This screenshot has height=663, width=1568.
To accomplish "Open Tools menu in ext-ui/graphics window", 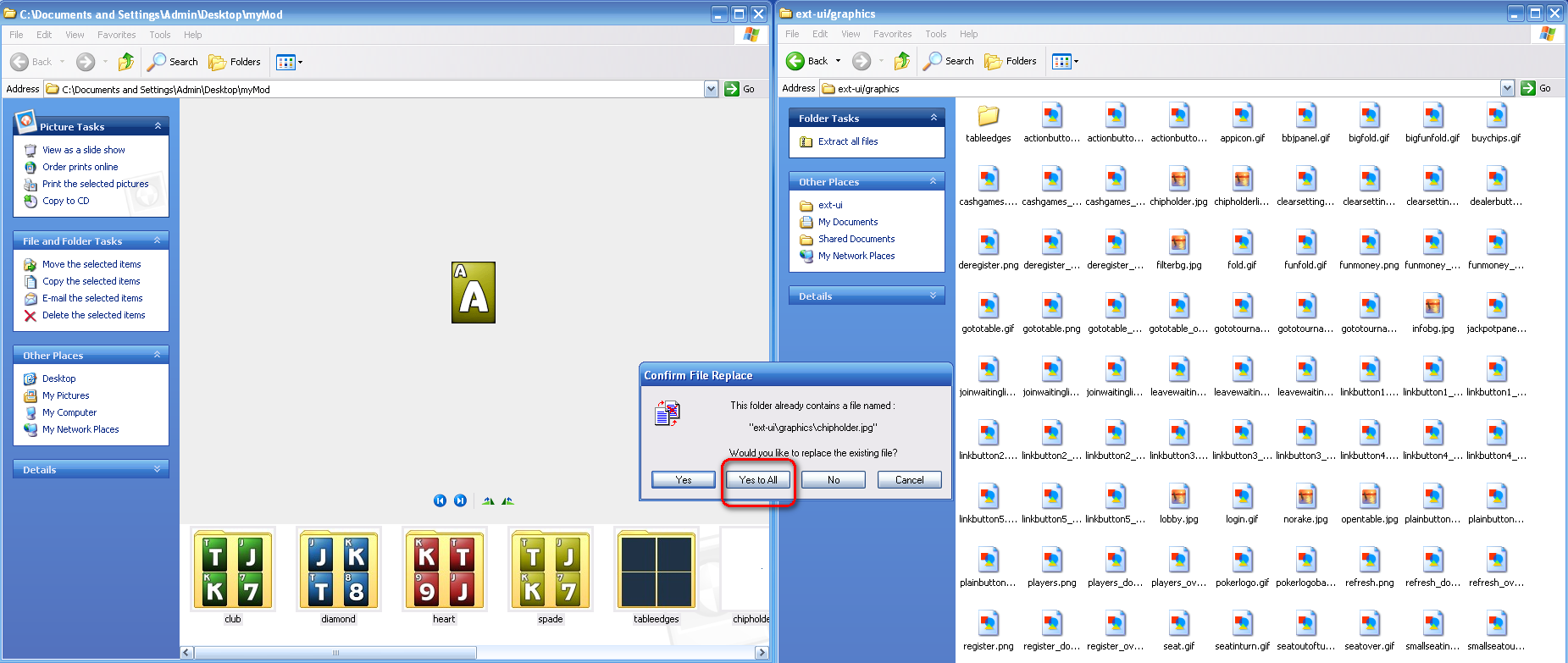I will (935, 34).
